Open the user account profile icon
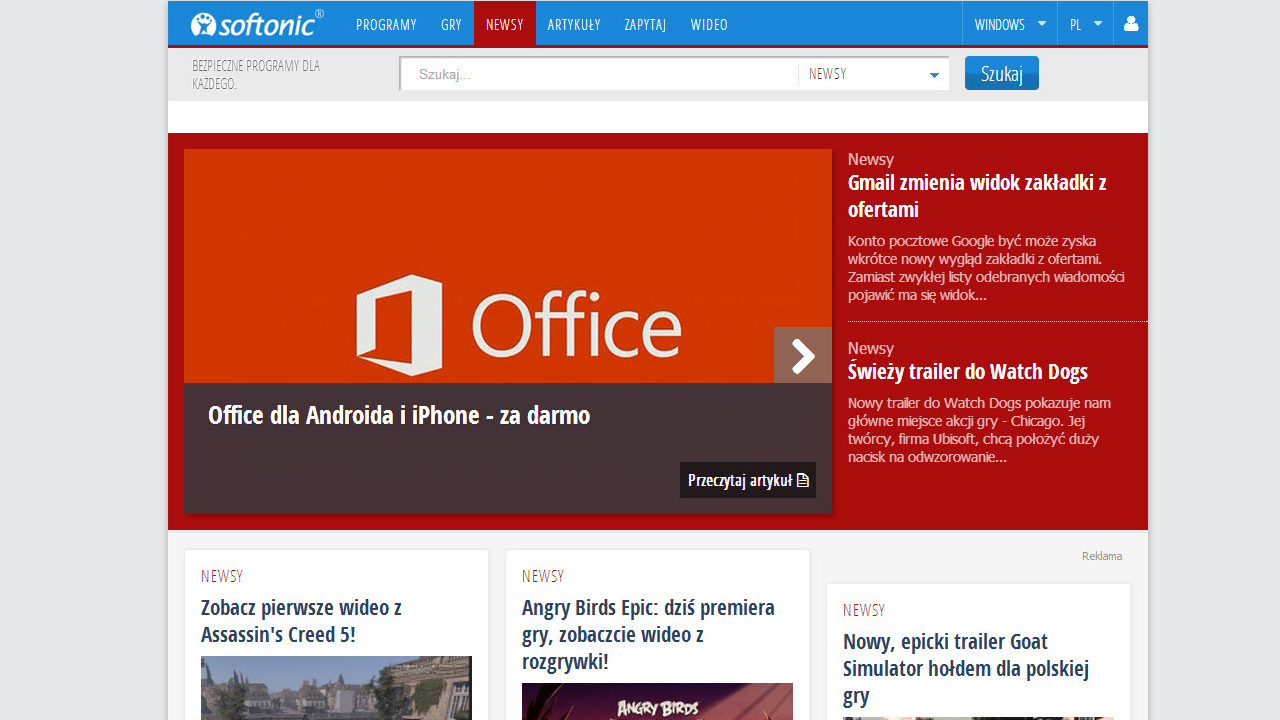The height and width of the screenshot is (720, 1280). click(x=1131, y=24)
